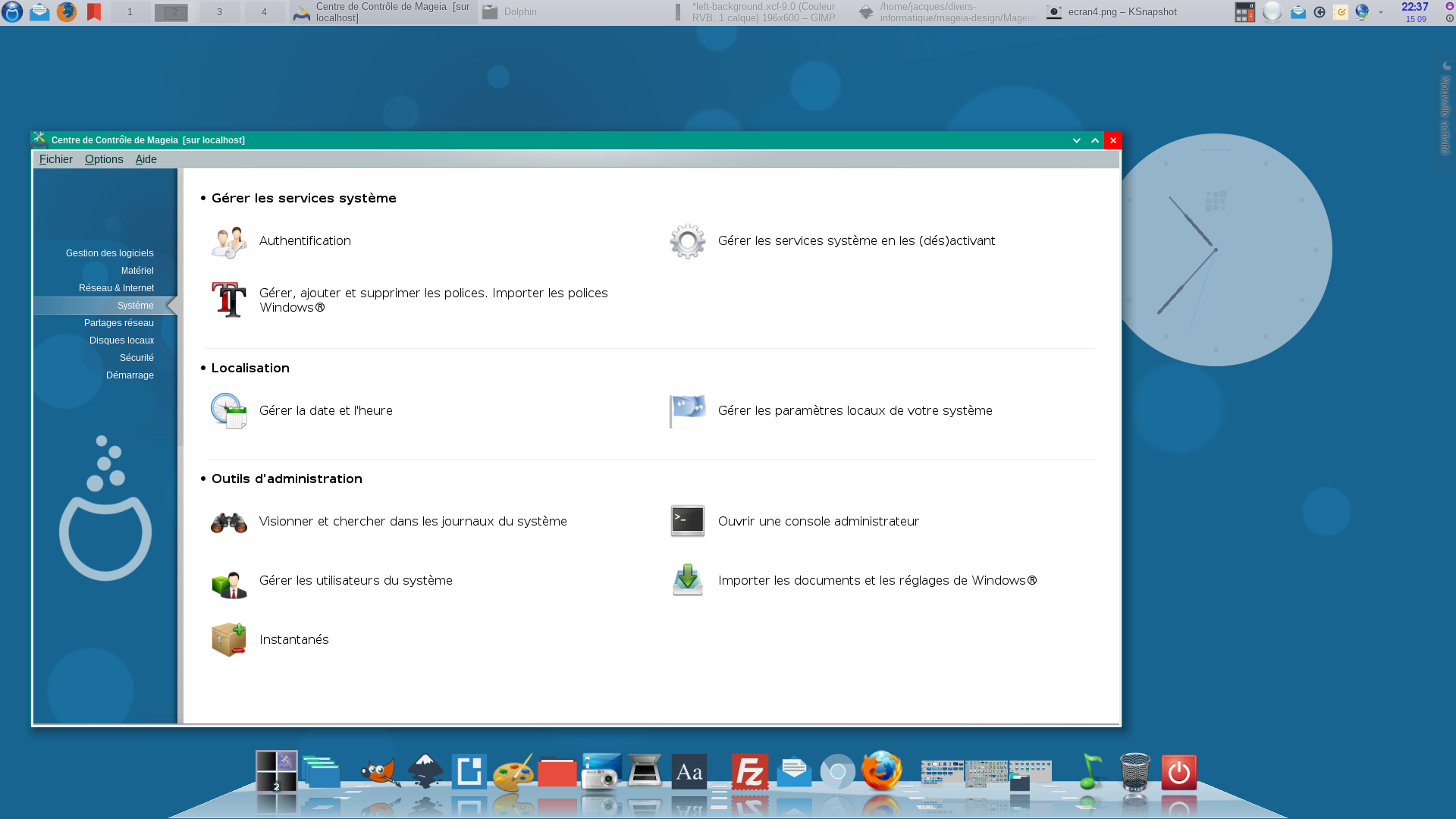Image resolution: width=1456 pixels, height=819 pixels.
Task: Click the terminal icon for administrator console
Action: pos(688,521)
